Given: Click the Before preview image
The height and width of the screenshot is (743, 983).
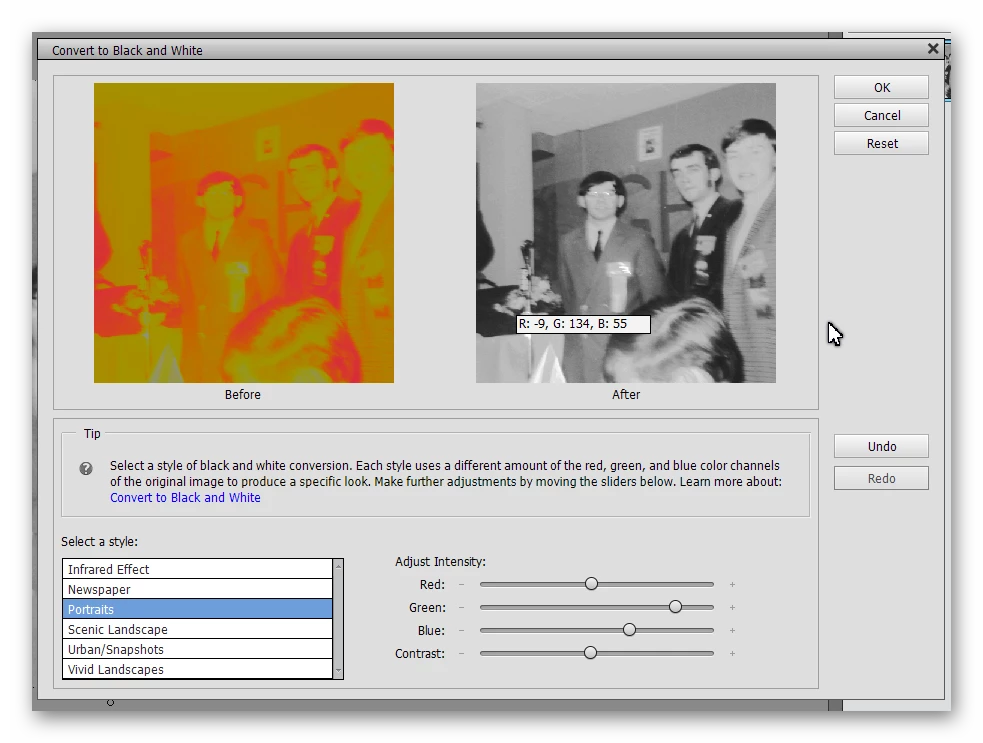Looking at the screenshot, I should point(244,233).
